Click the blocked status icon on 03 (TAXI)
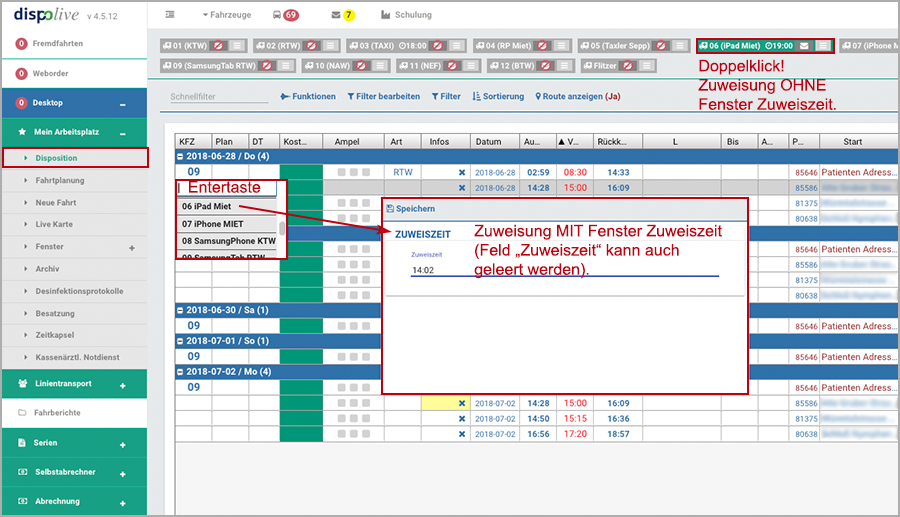The width and height of the screenshot is (900, 517). click(x=437, y=46)
